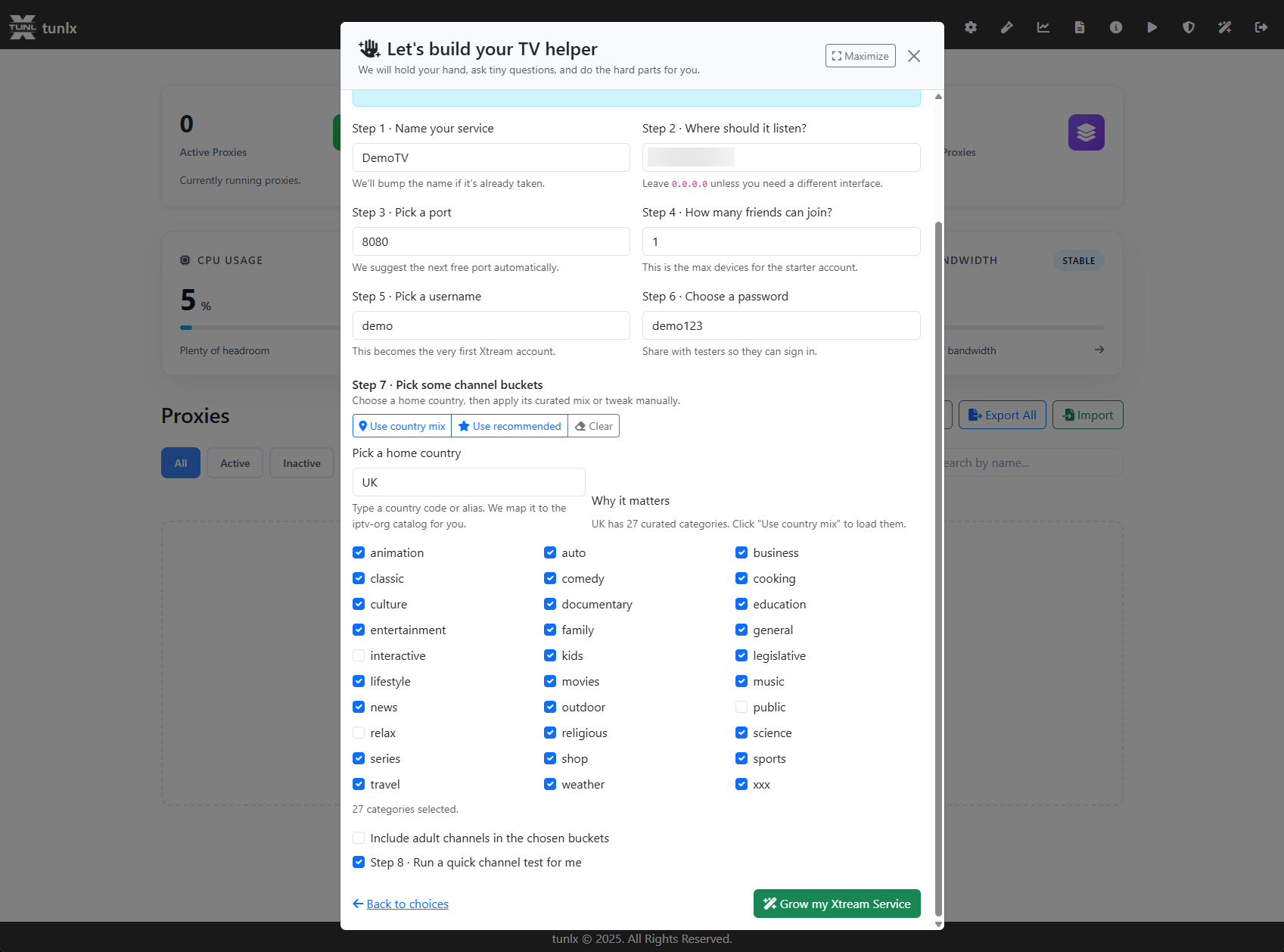Click the purple Proxies stack icon
Image resolution: width=1284 pixels, height=952 pixels.
coord(1086,132)
